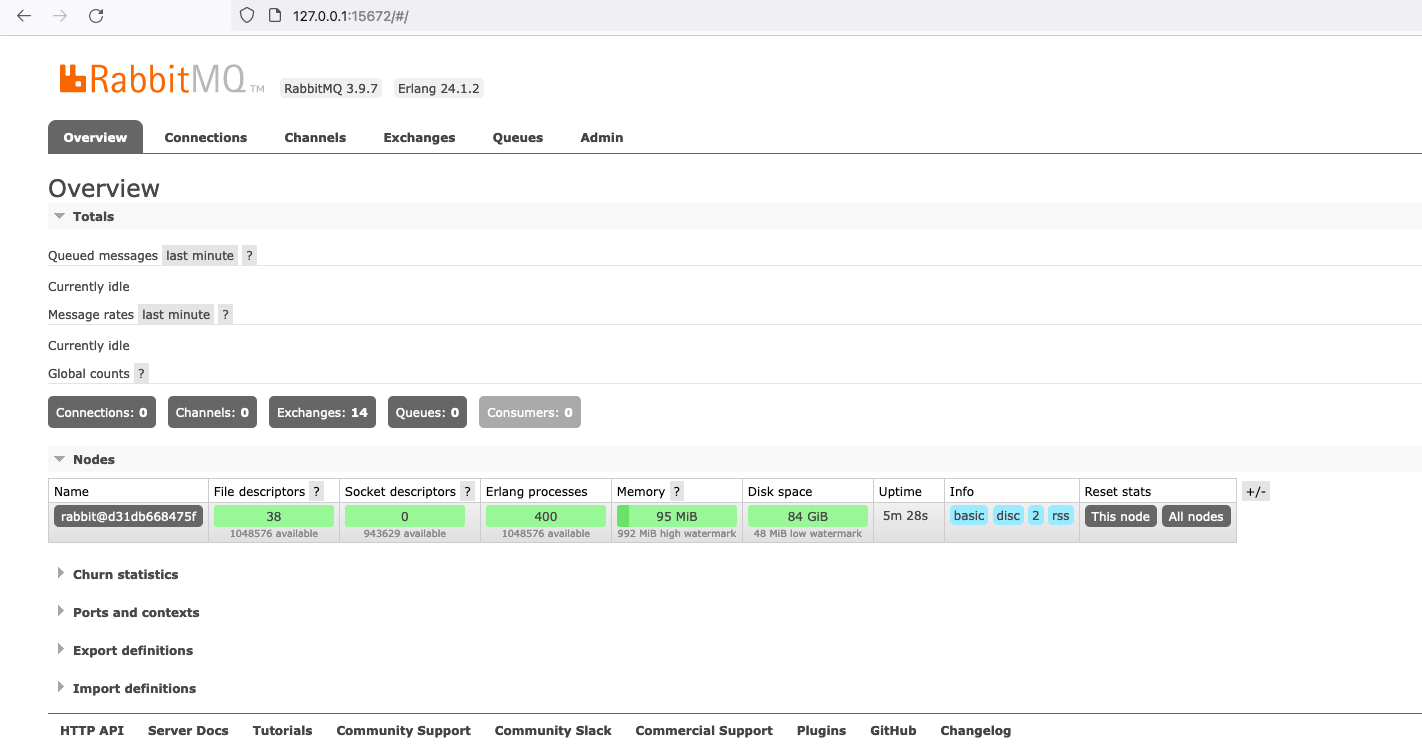The width and height of the screenshot is (1422, 746).
Task: Switch to the Queues tab
Action: tap(518, 137)
